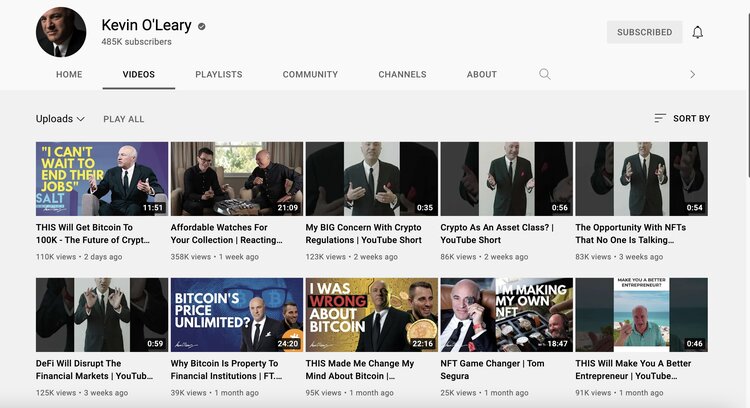Click title "THIS Will Make You A Better Entrepreneur"
The width and height of the screenshot is (750, 408).
(633, 370)
